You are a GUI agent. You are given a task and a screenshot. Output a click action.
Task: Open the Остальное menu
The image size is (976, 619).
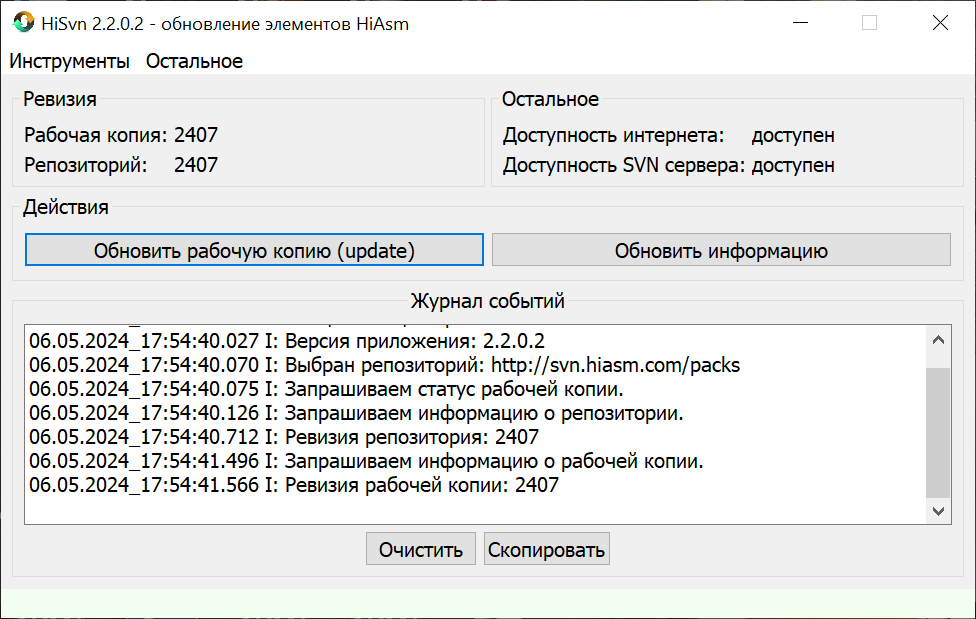194,61
